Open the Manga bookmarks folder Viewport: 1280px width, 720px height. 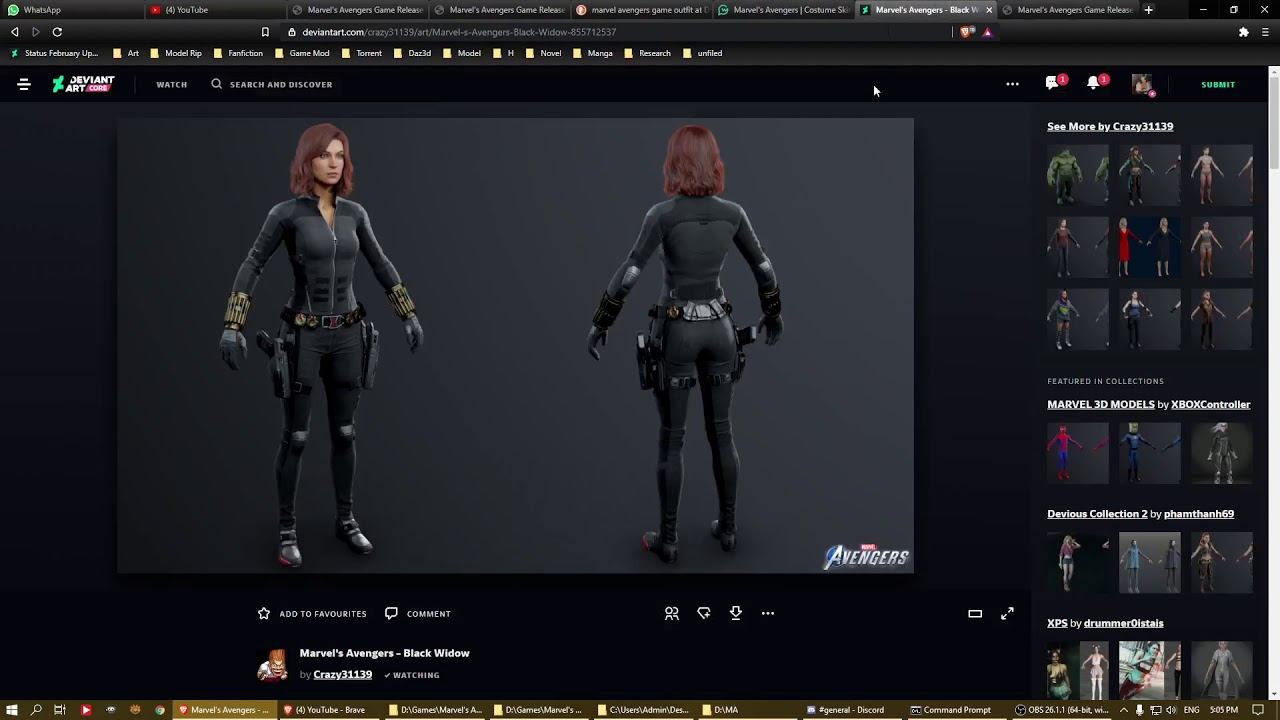593,53
